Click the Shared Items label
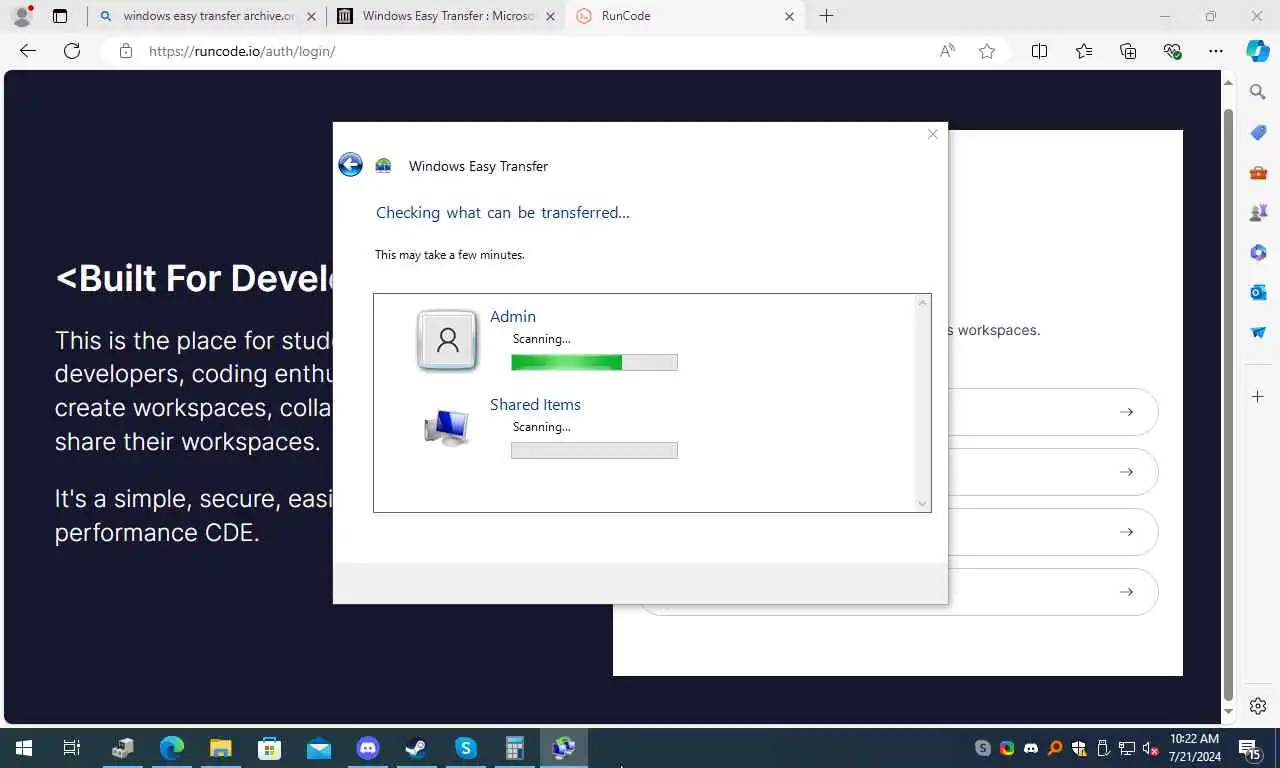 pyautogui.click(x=535, y=404)
